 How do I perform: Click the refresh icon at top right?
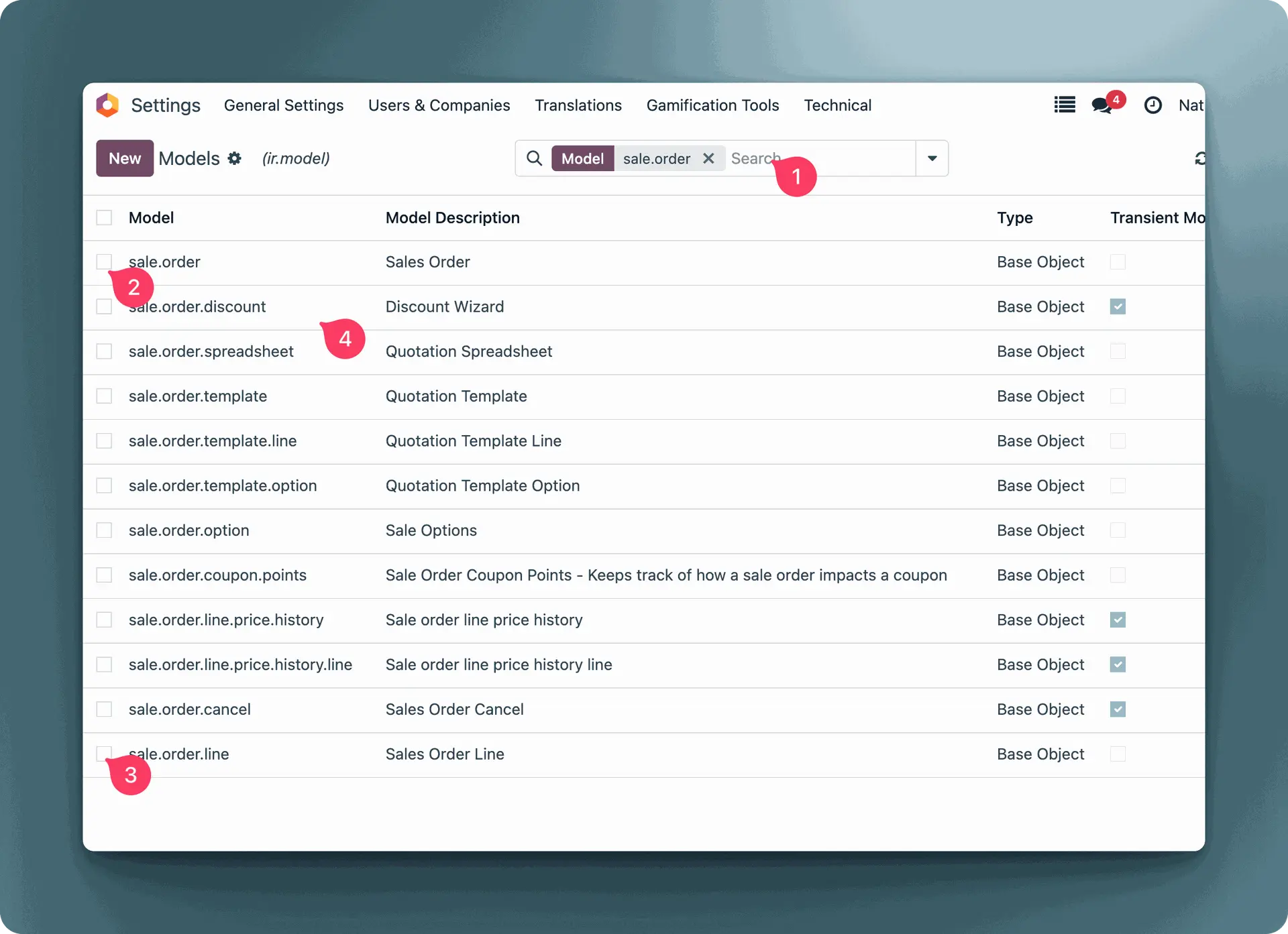(1199, 158)
